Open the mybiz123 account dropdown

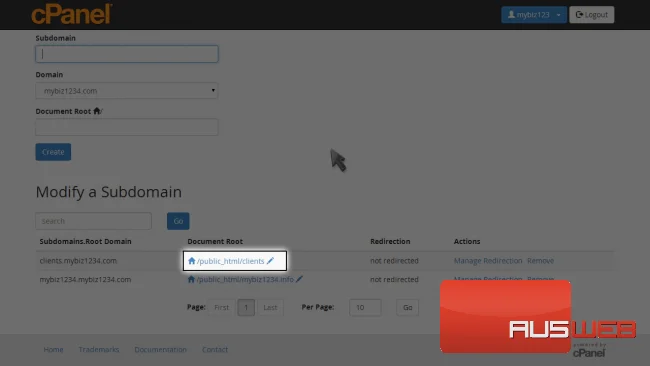point(534,15)
